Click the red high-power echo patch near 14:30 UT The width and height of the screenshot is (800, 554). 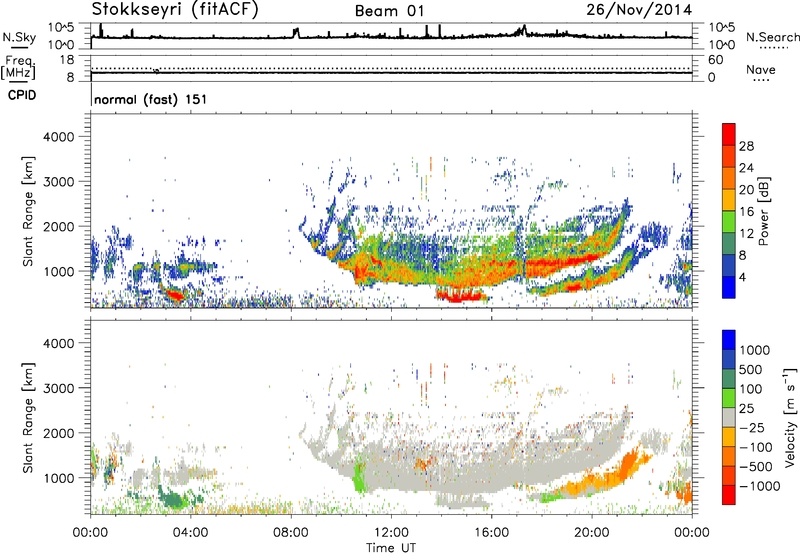point(462,295)
